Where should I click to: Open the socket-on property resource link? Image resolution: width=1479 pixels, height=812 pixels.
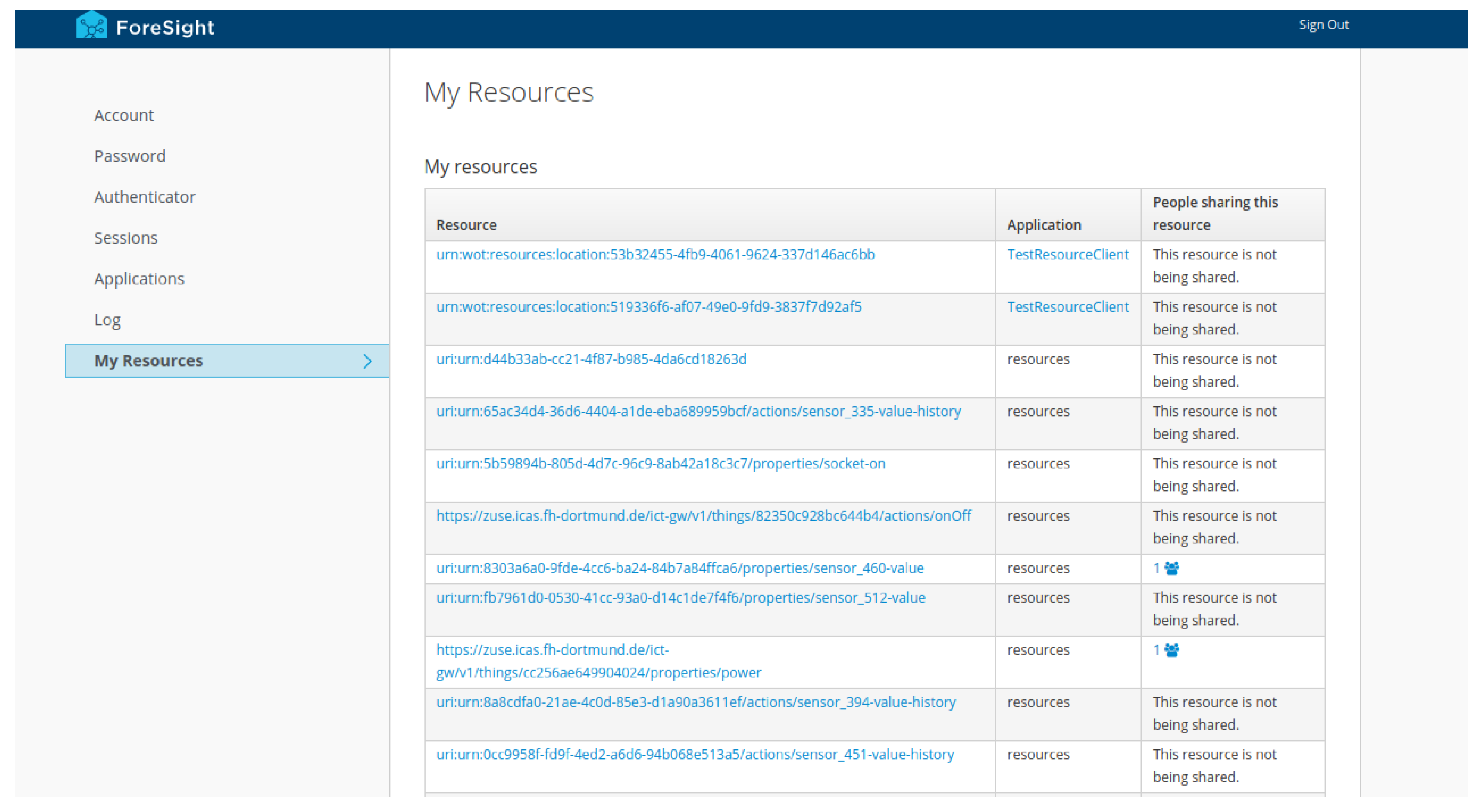click(660, 463)
